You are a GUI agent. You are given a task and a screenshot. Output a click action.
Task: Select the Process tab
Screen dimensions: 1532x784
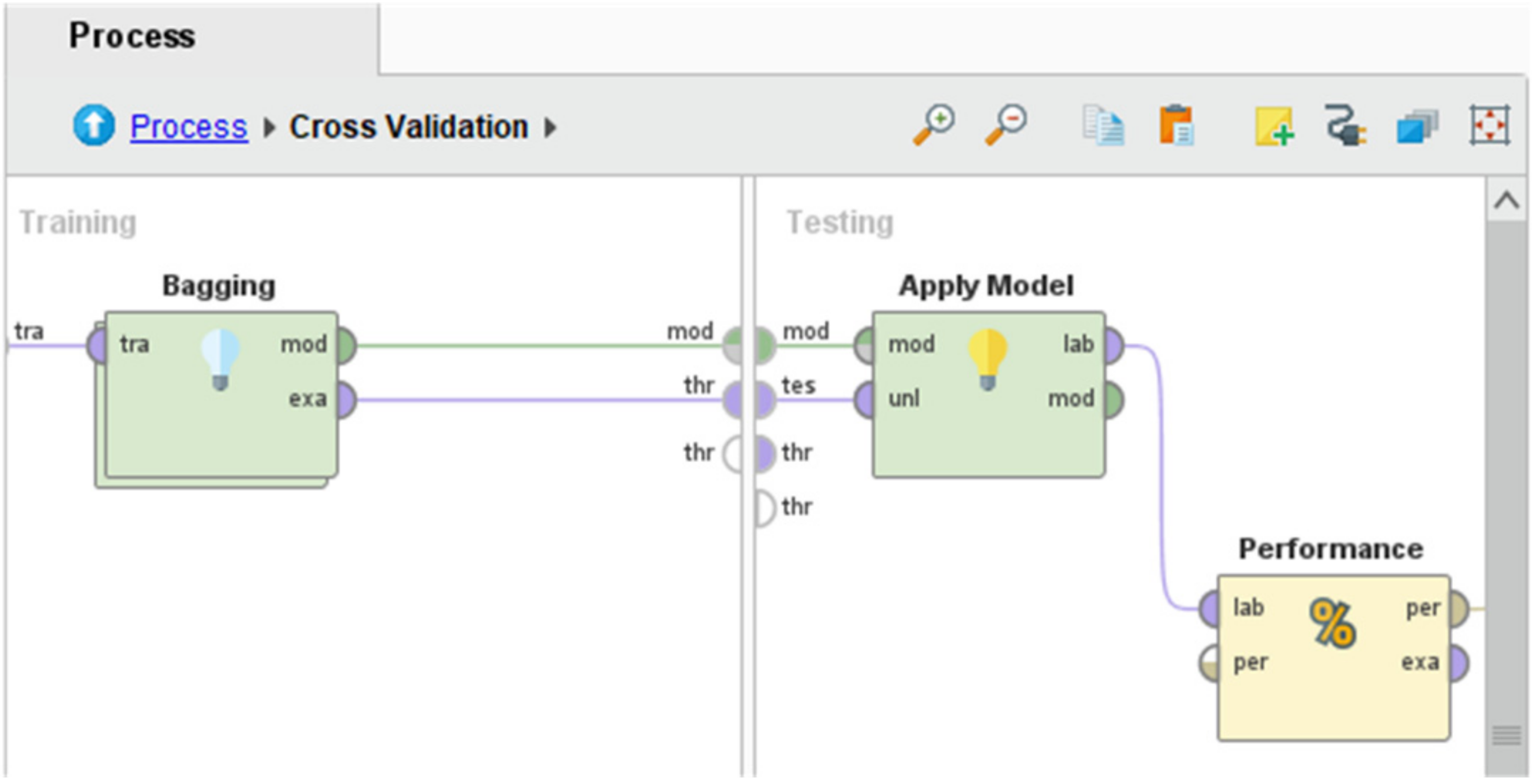[x=132, y=36]
